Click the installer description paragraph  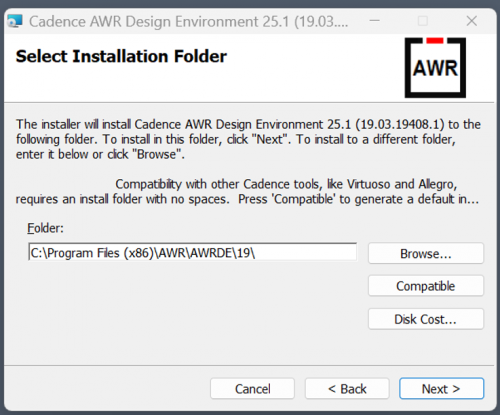point(248,139)
